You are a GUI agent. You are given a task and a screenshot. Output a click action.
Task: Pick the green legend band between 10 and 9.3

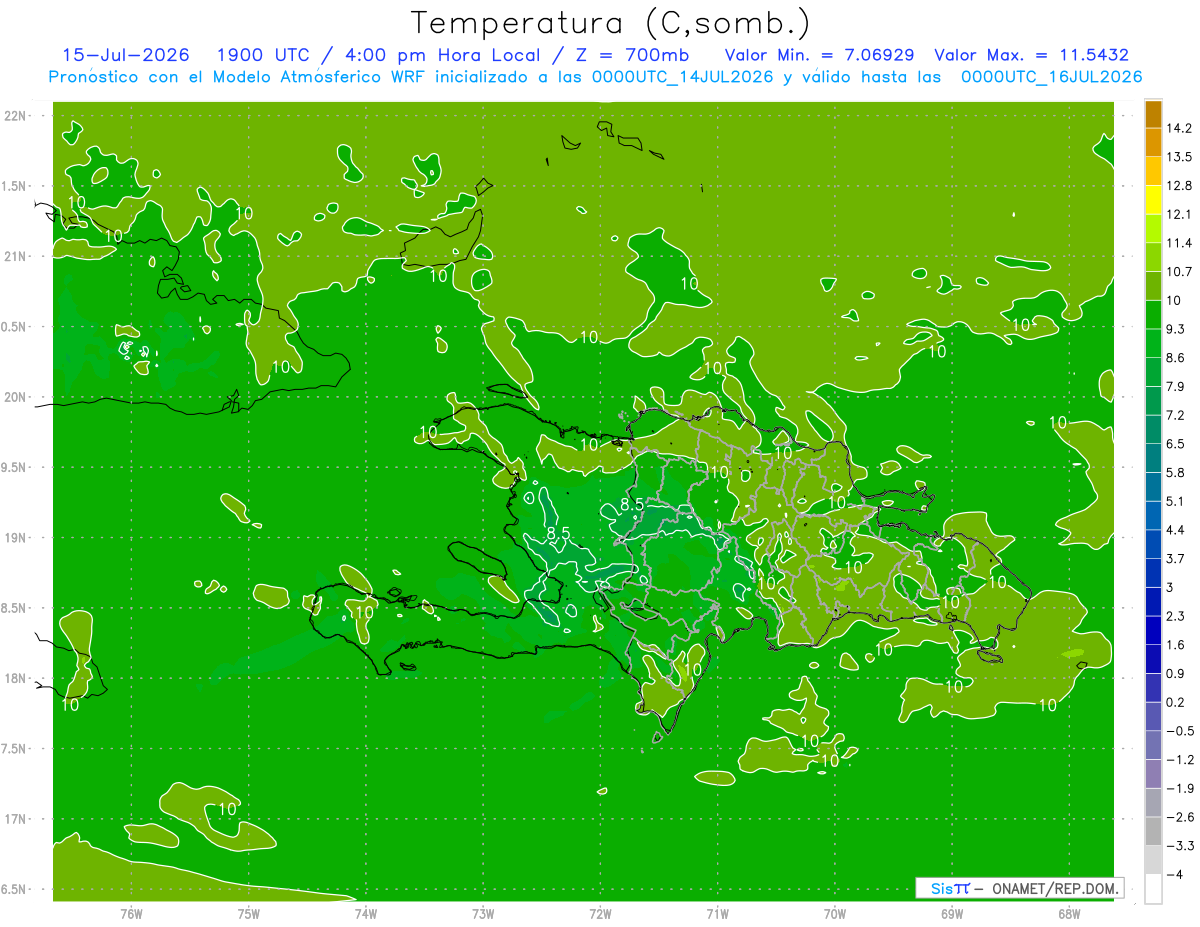point(1153,315)
